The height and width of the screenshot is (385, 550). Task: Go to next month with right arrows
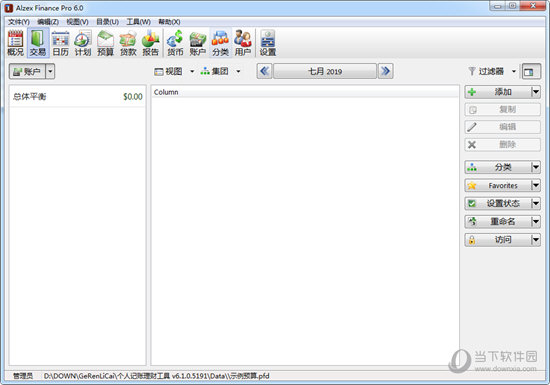point(385,71)
